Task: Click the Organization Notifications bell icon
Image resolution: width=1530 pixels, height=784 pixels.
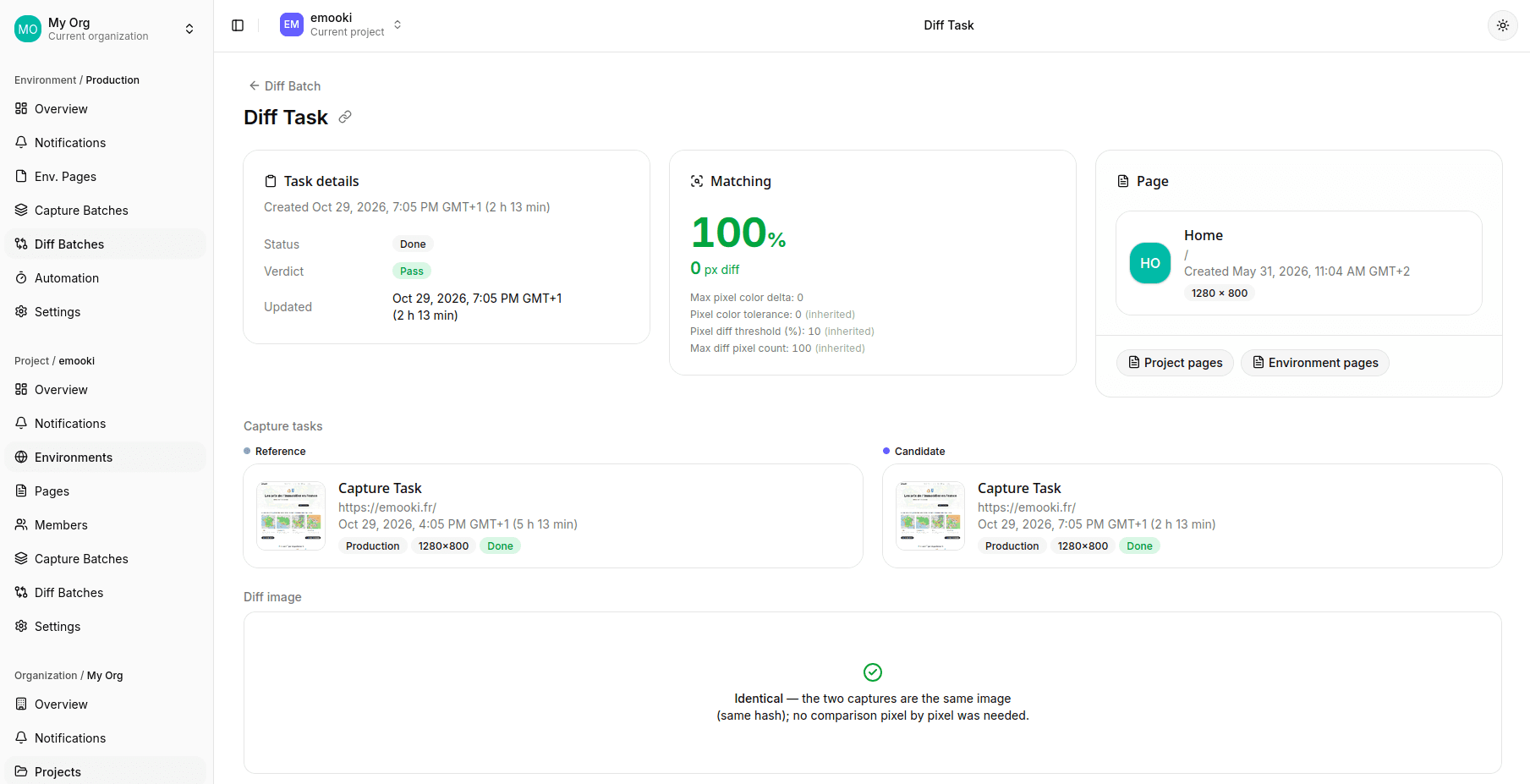Action: (21, 738)
